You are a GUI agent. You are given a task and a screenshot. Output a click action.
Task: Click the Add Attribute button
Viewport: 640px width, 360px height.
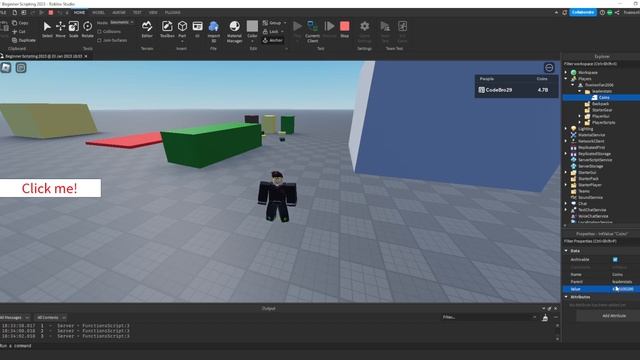[614, 316]
